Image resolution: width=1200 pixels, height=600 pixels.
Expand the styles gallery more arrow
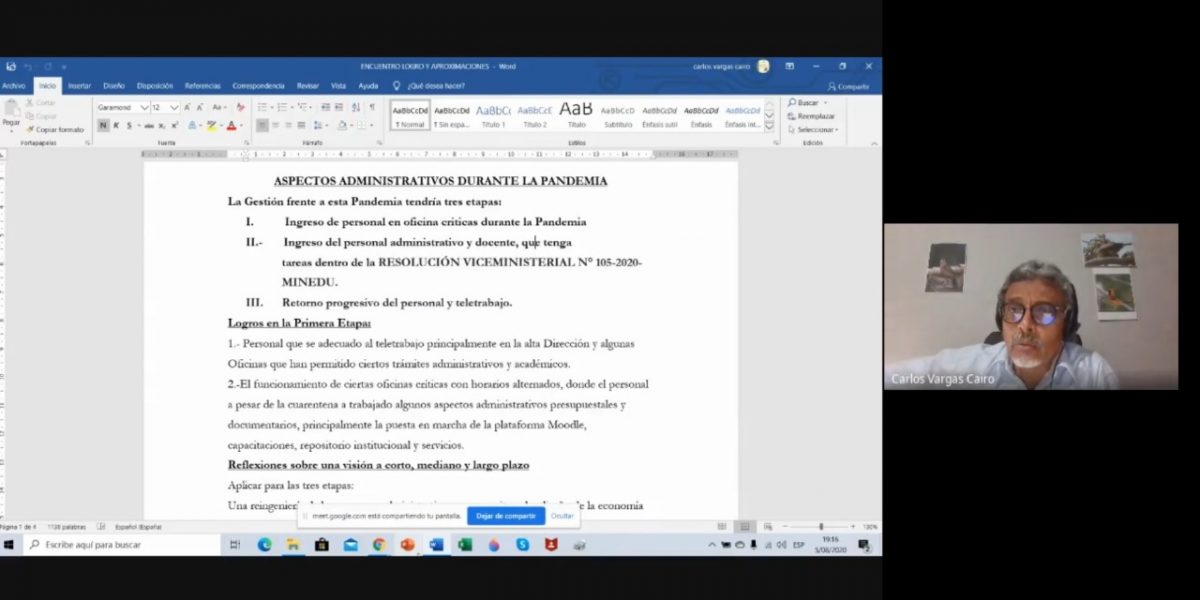tap(769, 127)
